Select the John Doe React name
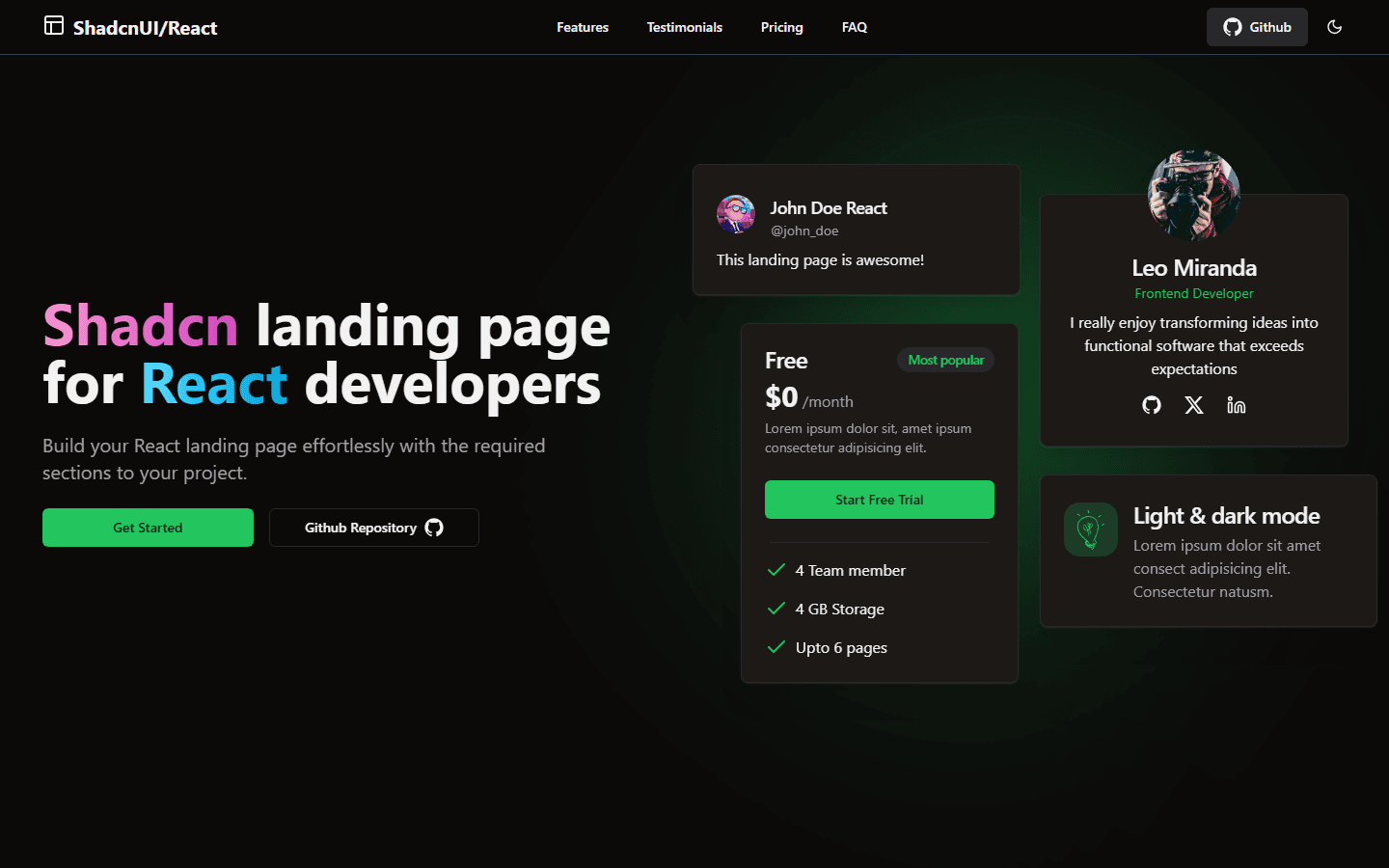This screenshot has height=868, width=1389. [x=829, y=208]
